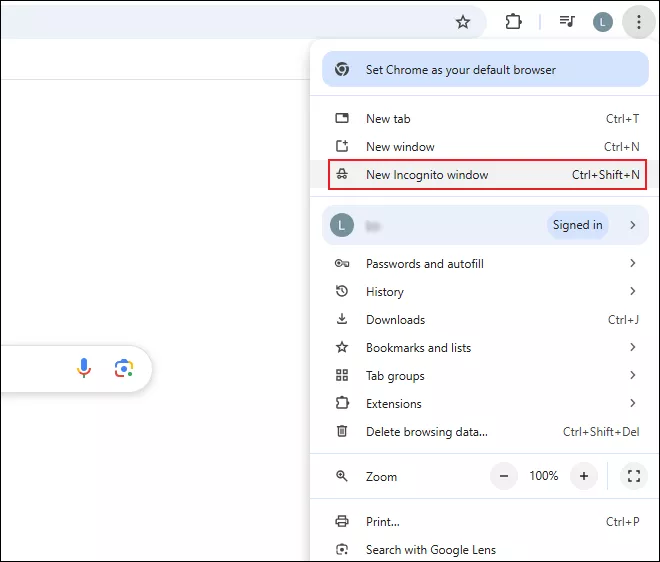Open the Extensions puzzle icon in toolbar
The image size is (660, 562).
coord(513,21)
